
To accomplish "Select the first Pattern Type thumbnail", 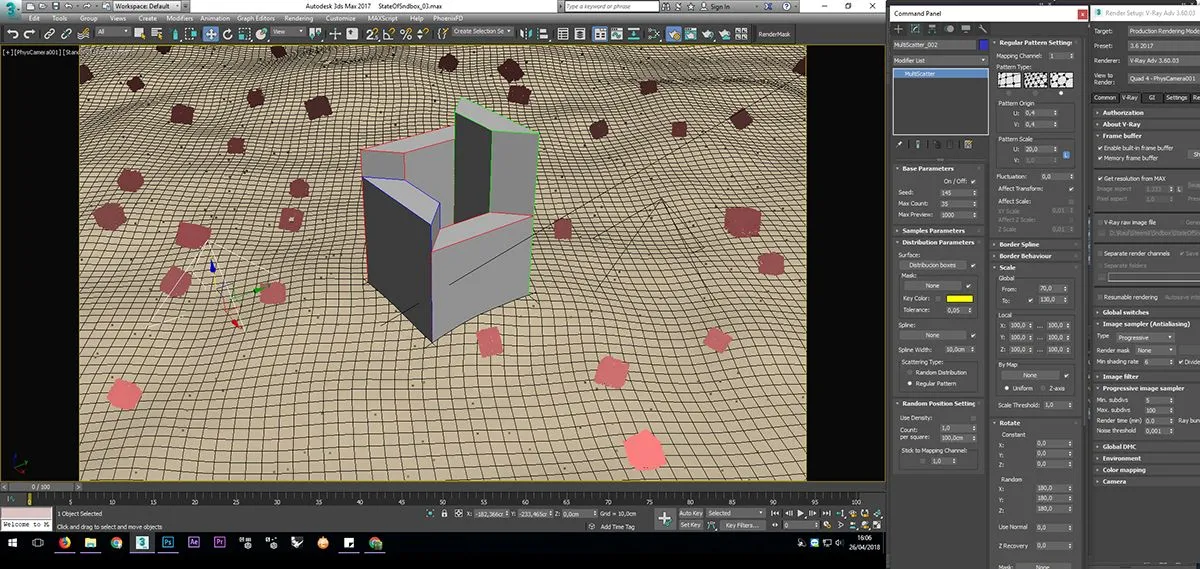I will click(x=1009, y=80).
